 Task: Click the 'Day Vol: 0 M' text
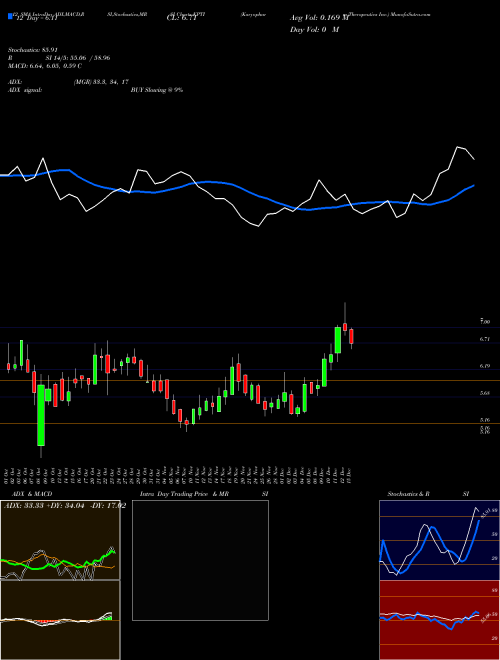[x=314, y=30]
